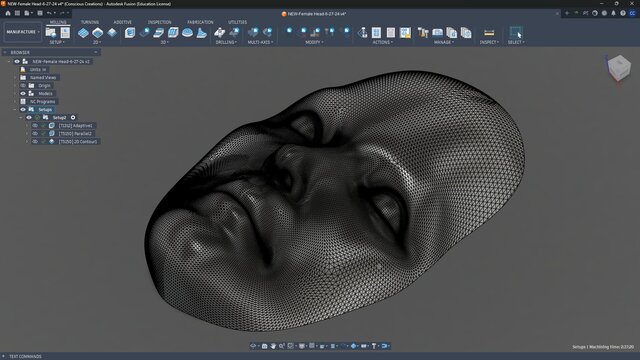Toggle visibility eye of Setup2
Screen dimensions: 640x360
[x=29, y=118]
